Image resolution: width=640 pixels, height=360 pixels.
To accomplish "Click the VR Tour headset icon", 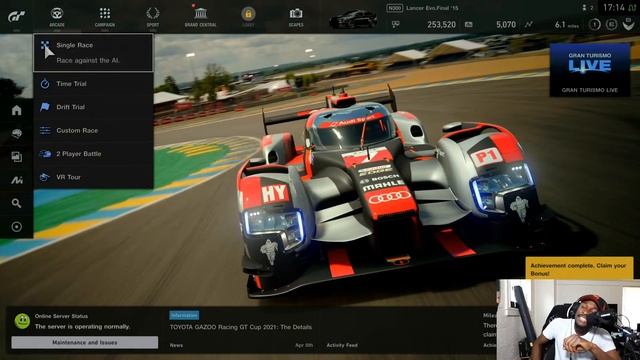I will click(45, 177).
